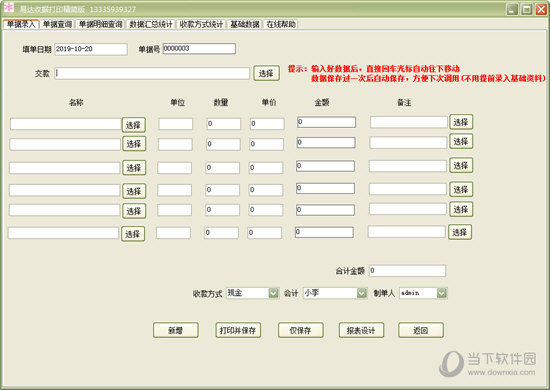Expand the 制单人 dropdown showing admin
The height and width of the screenshot is (390, 550).
point(442,293)
